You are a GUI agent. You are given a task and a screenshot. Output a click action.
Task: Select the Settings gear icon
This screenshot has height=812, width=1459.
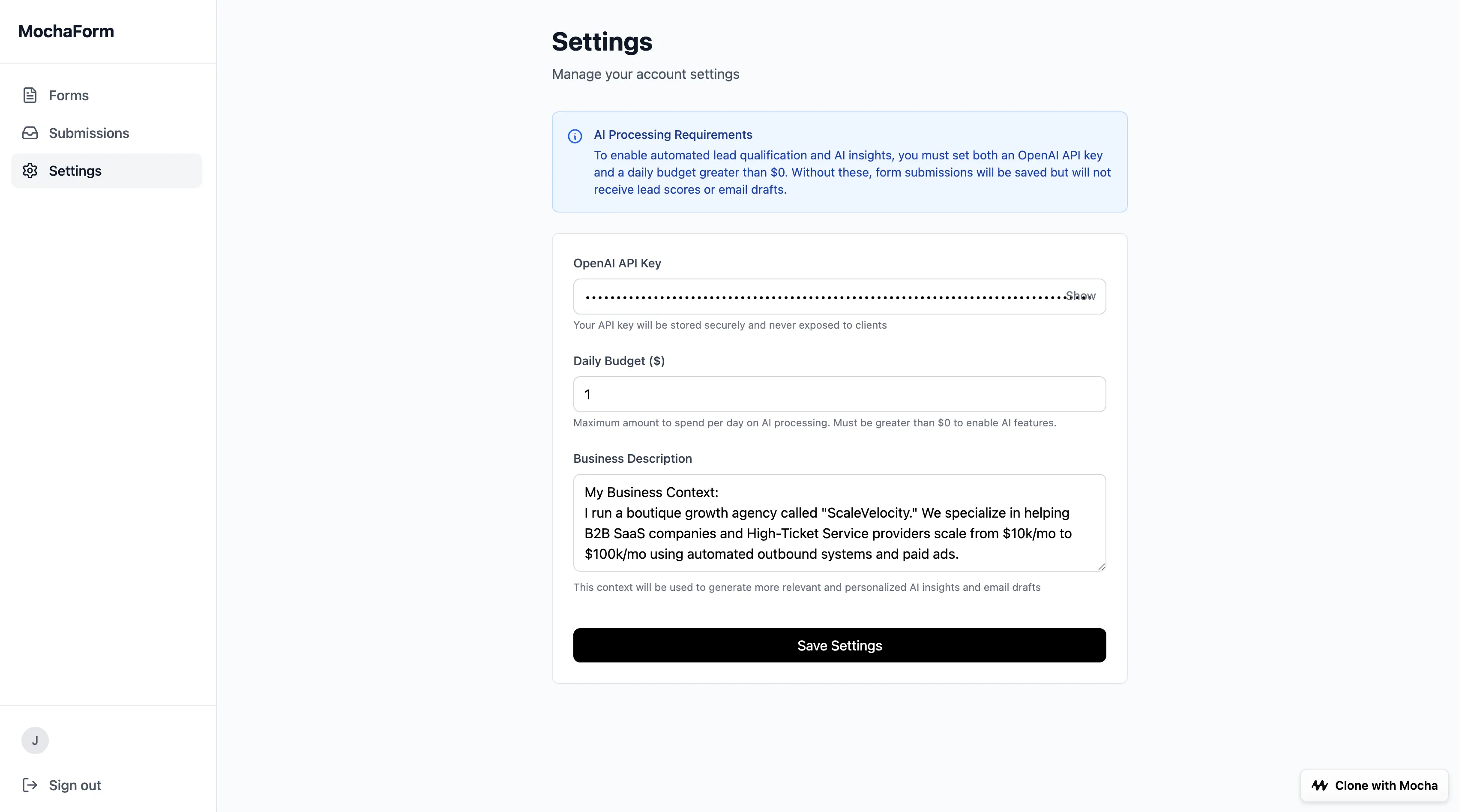point(30,171)
